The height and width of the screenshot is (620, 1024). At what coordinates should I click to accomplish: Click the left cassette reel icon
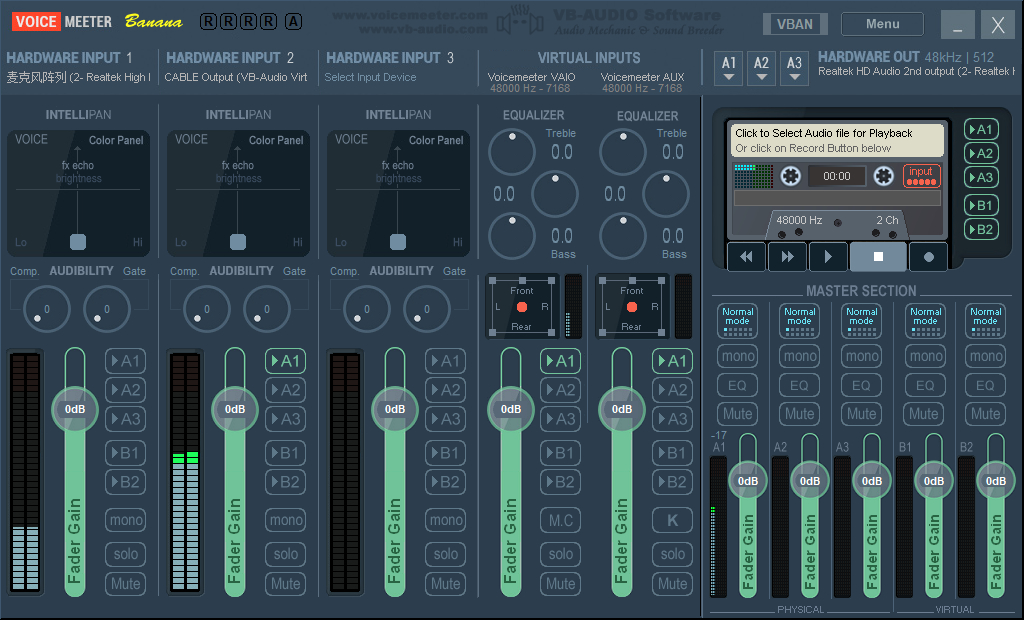[791, 176]
